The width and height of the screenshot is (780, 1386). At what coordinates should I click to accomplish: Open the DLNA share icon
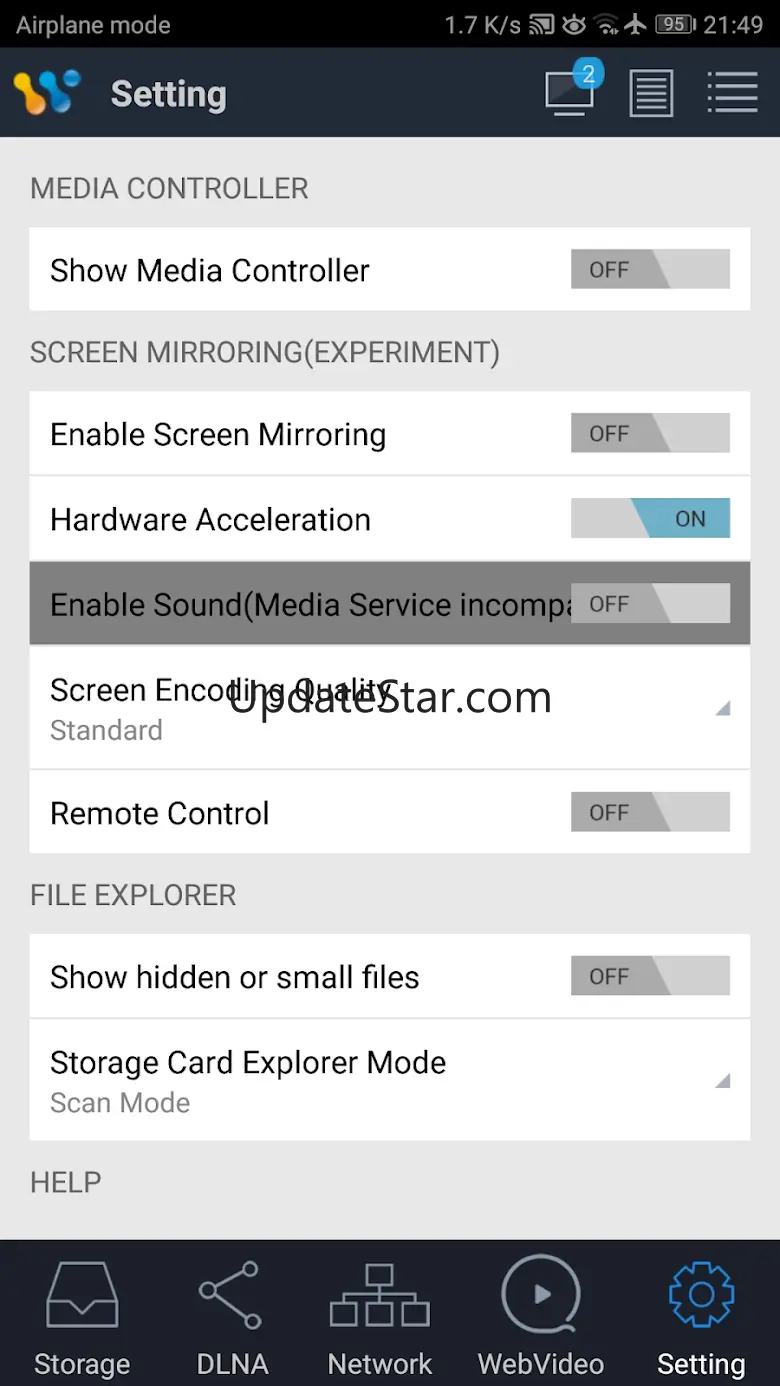click(x=230, y=1295)
